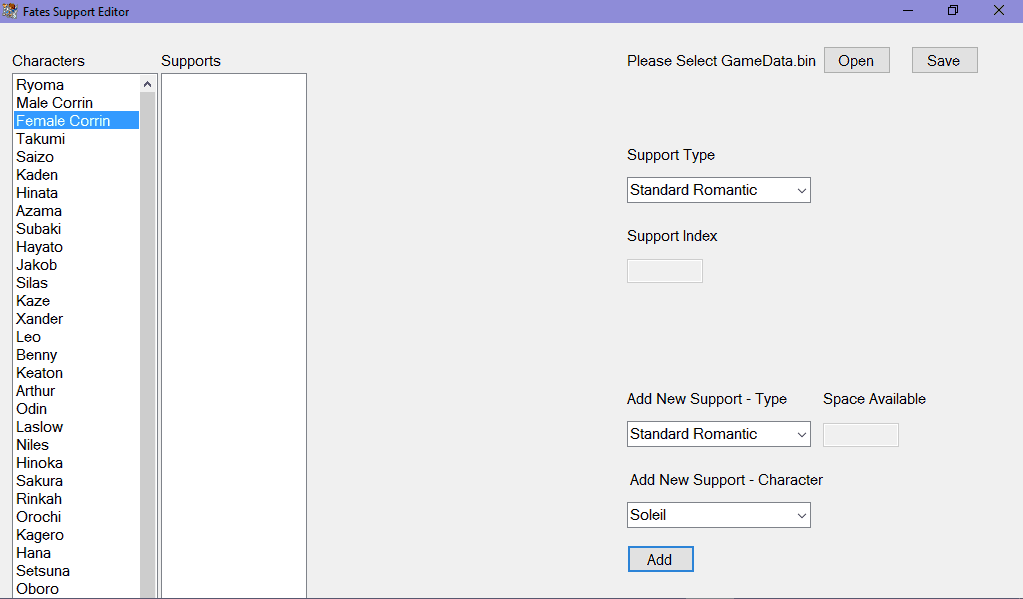Select Xander in the Characters list
1023x599 pixels.
tap(76, 319)
